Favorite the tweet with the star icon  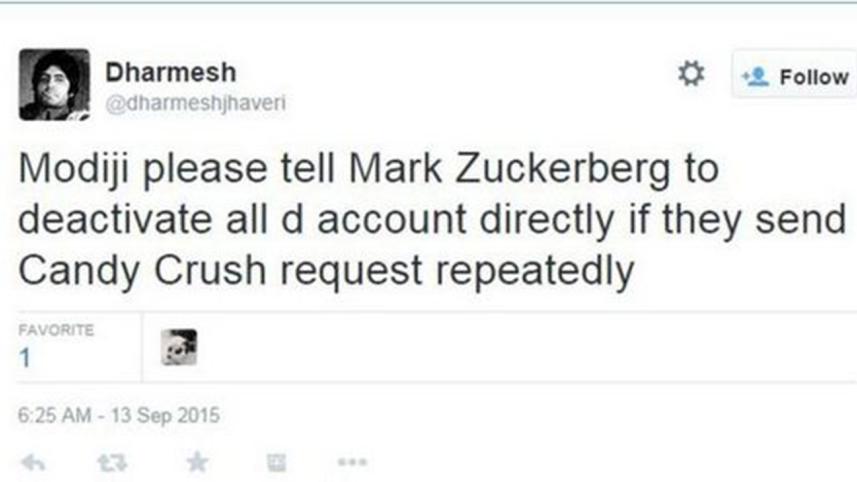point(198,461)
